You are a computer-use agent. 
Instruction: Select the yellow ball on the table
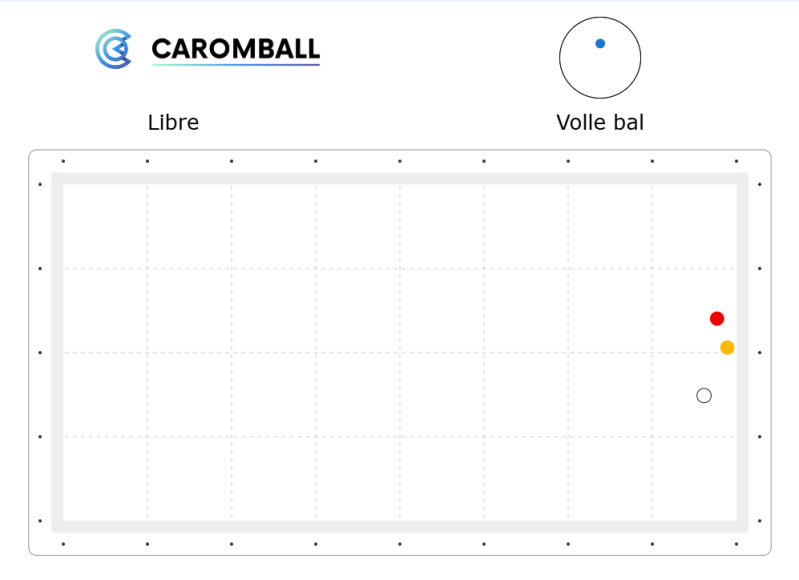click(727, 348)
